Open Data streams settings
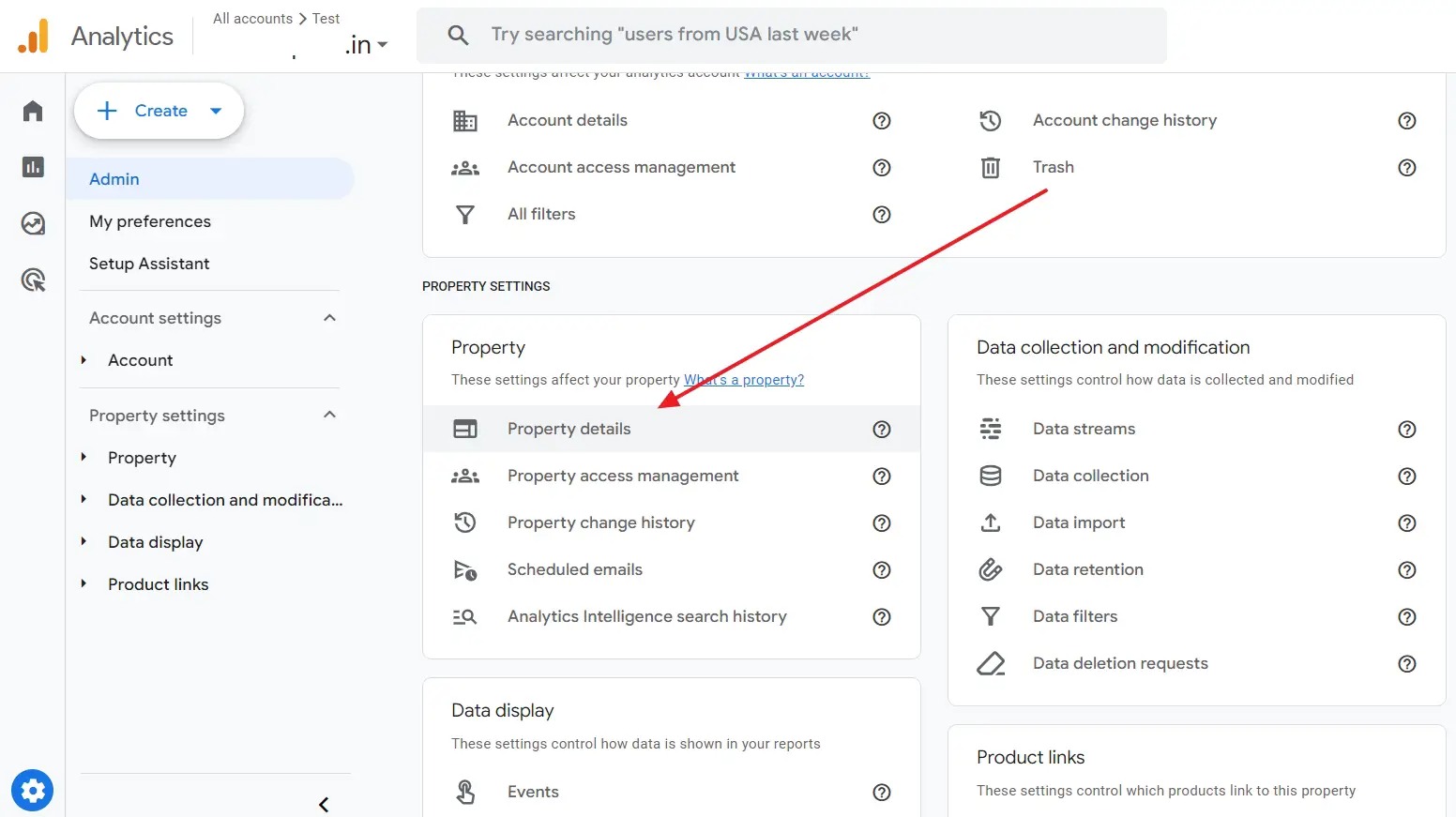The height and width of the screenshot is (817, 1456). tap(1084, 429)
